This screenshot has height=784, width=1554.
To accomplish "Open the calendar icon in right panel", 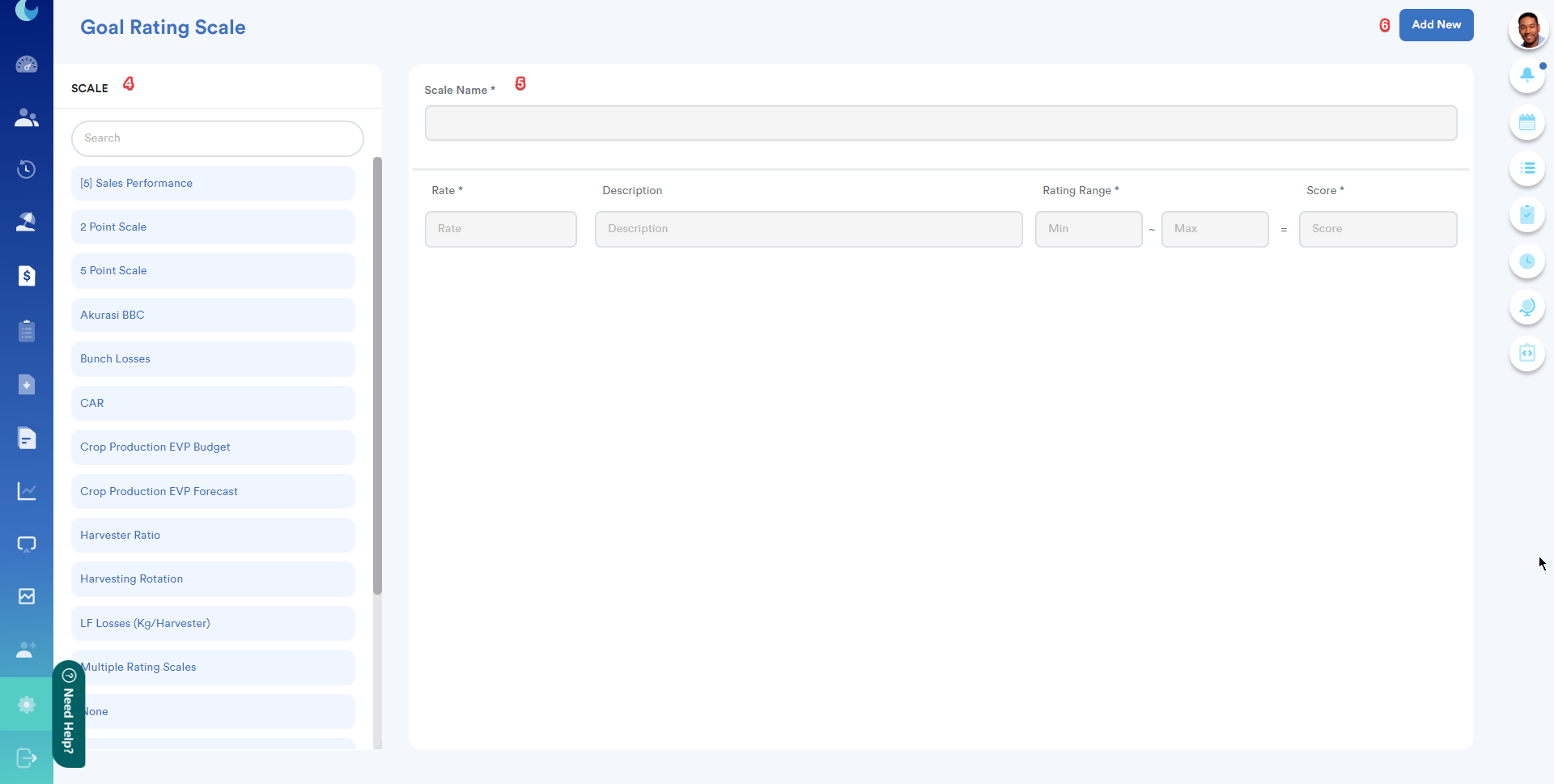I will point(1527,122).
